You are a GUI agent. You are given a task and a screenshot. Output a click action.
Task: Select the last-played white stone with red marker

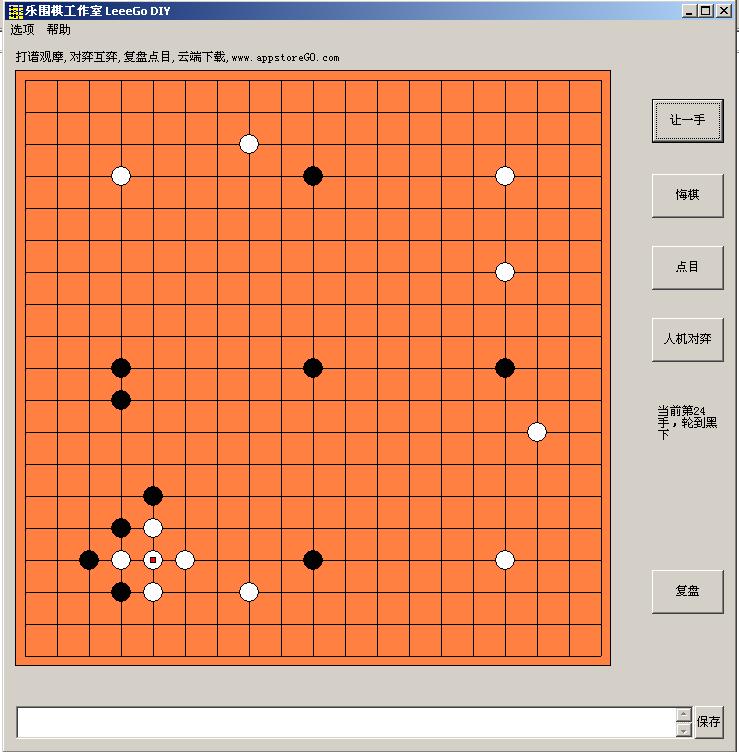click(153, 560)
